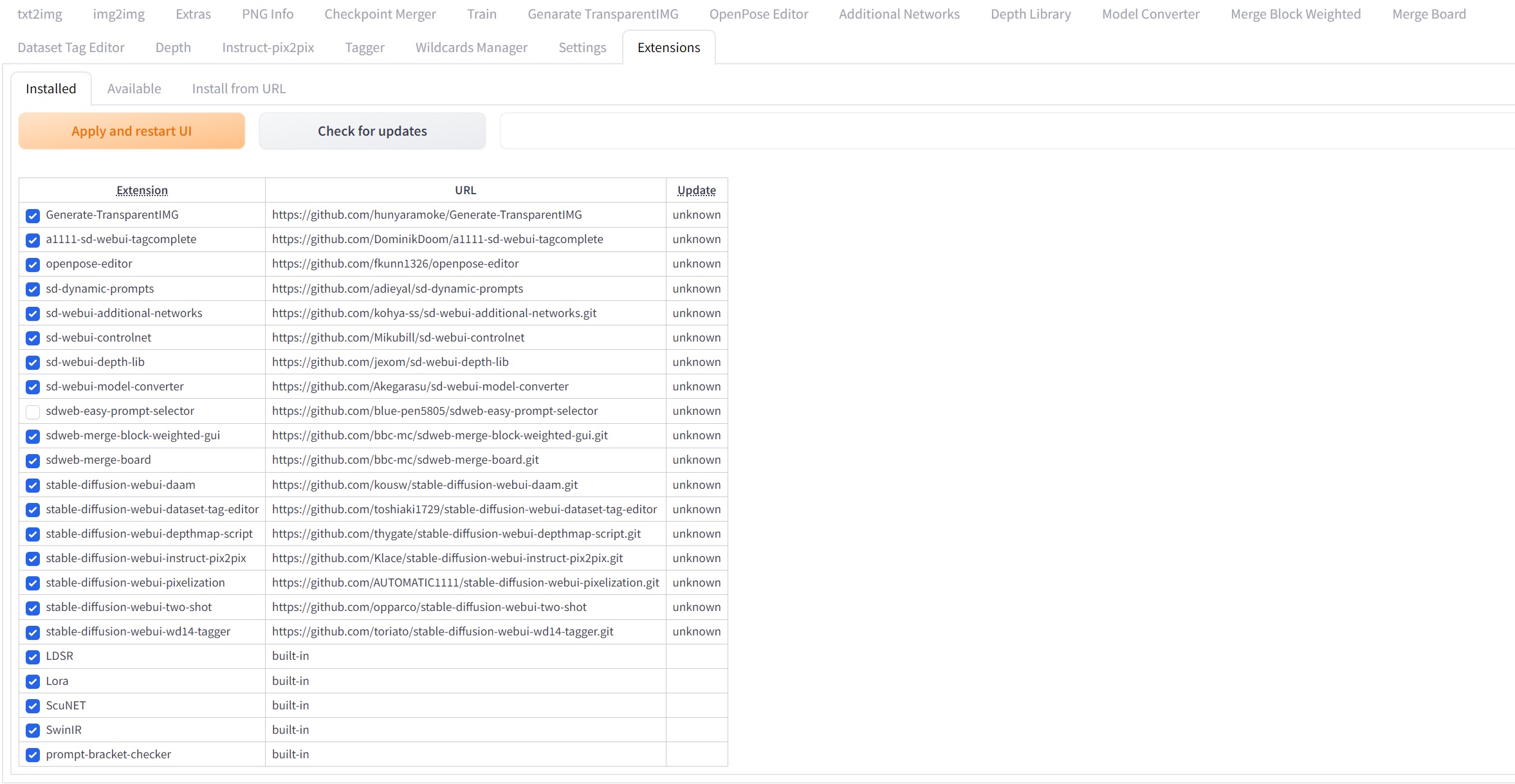Uncheck stable-diffusion-webui-two-shot extension
Image resolution: width=1515 pixels, height=784 pixels.
coord(33,608)
